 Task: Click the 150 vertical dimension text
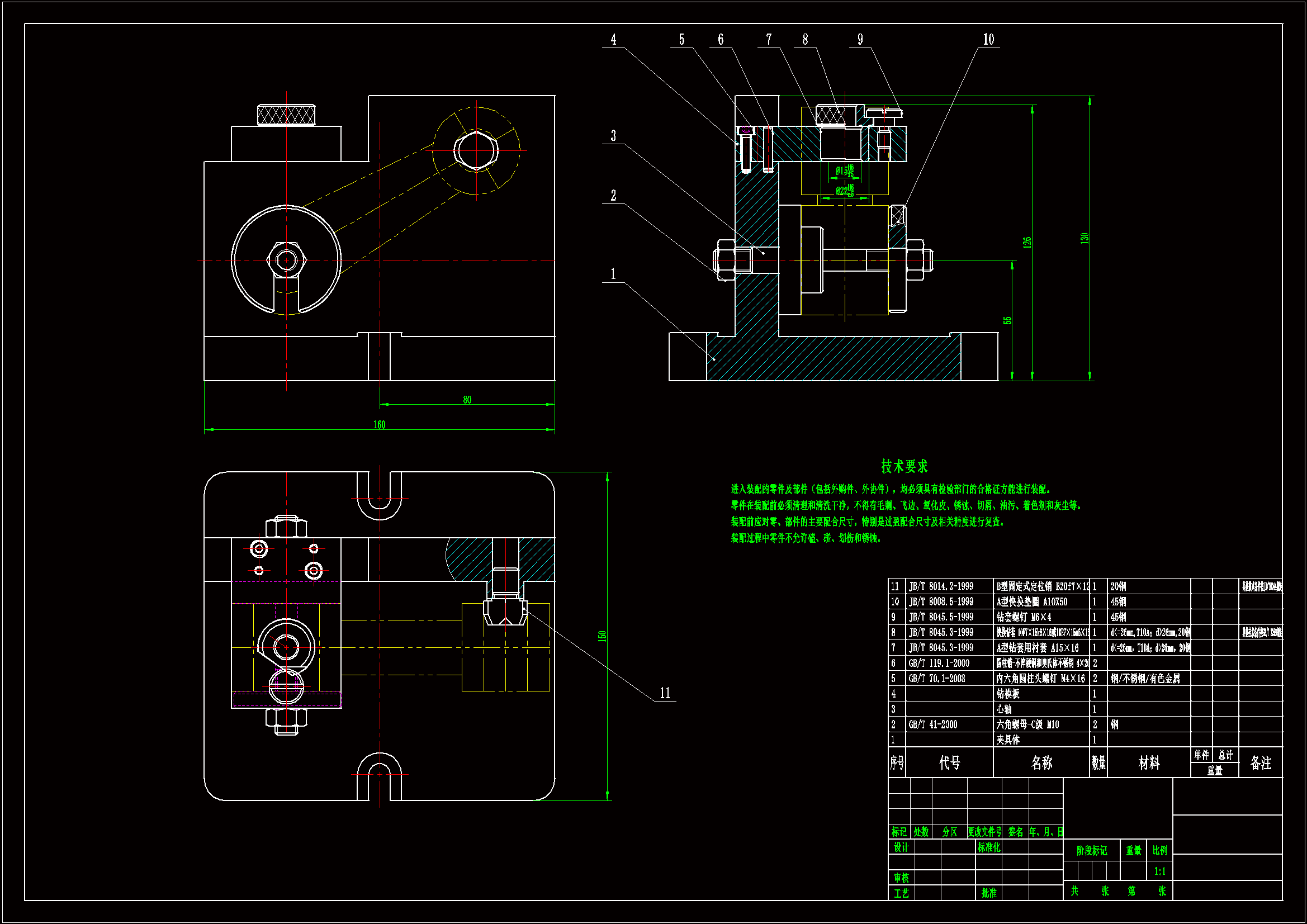[602, 636]
